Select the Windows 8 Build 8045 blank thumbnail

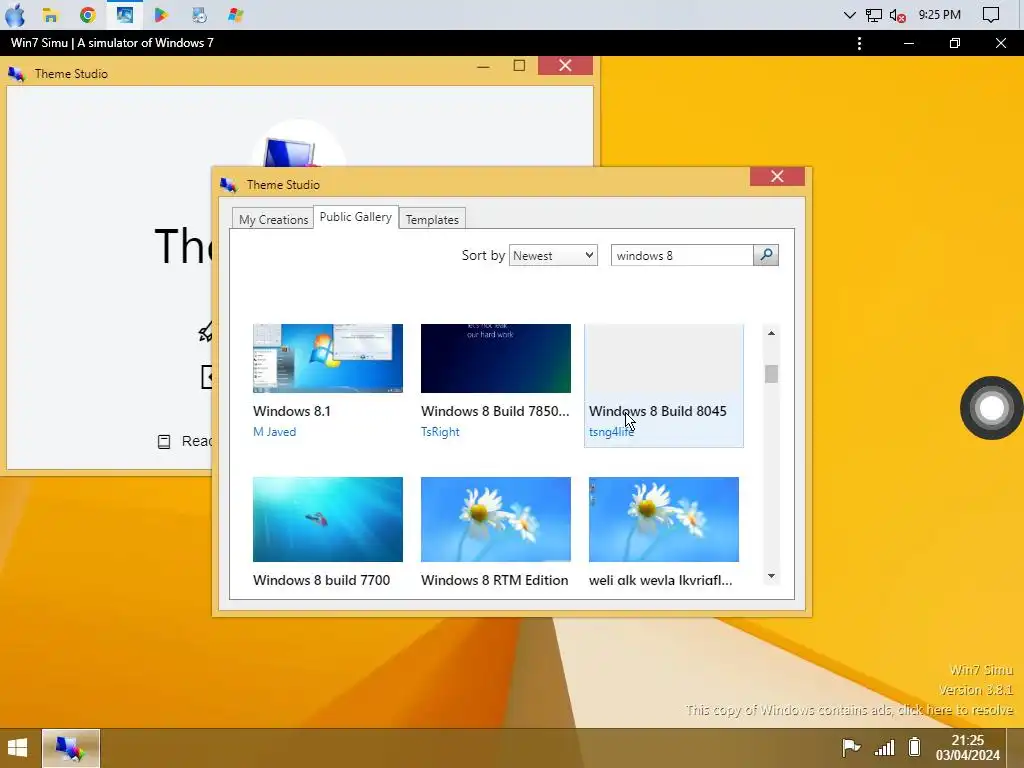(664, 358)
